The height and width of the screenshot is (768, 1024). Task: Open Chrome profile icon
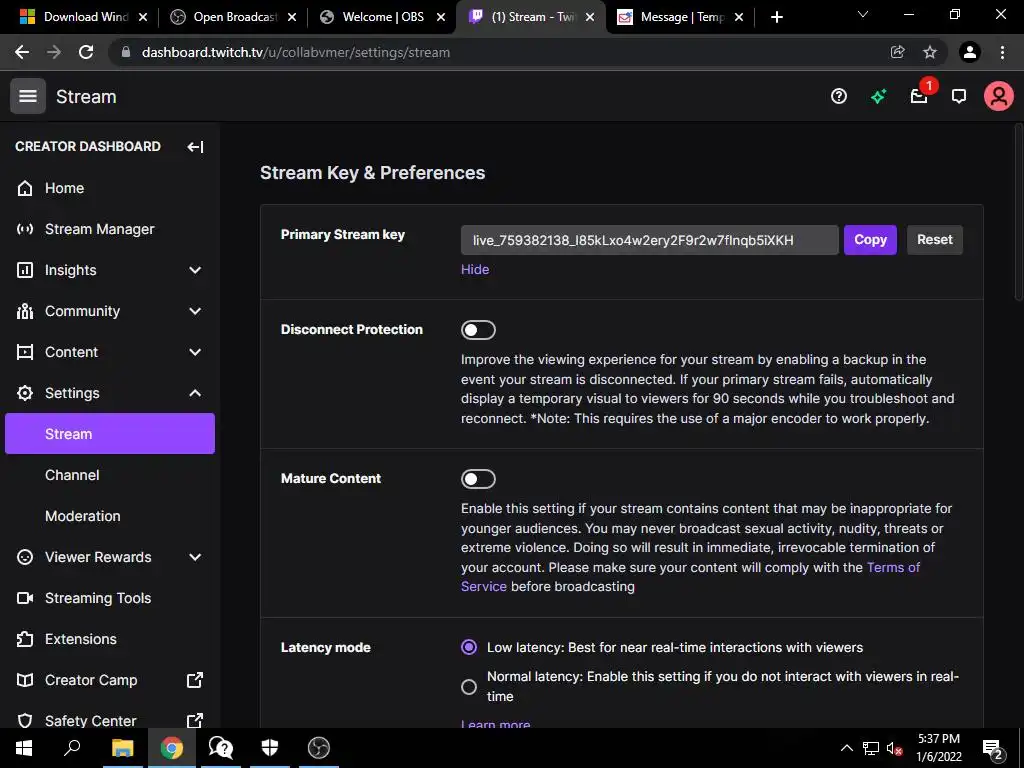coord(970,52)
